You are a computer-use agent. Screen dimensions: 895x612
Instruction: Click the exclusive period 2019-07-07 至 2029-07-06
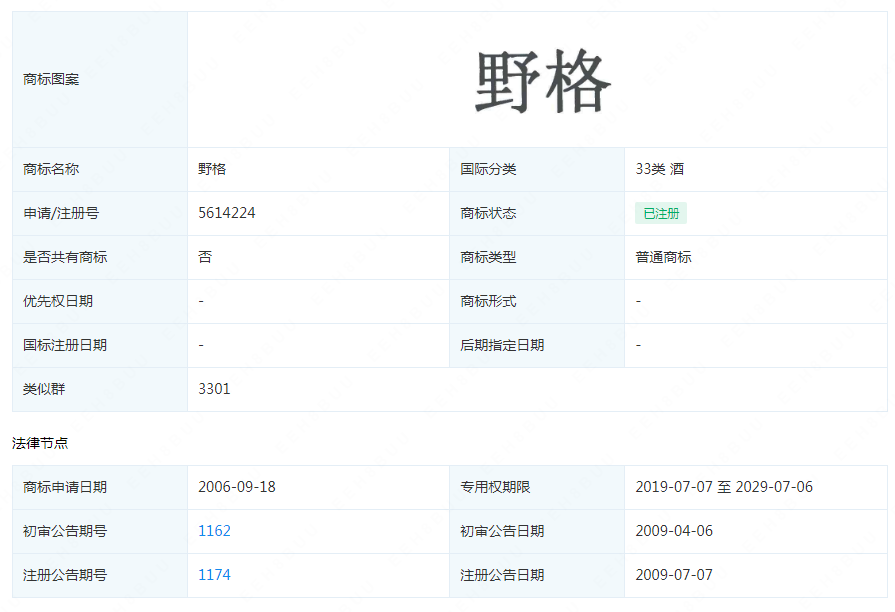point(724,487)
